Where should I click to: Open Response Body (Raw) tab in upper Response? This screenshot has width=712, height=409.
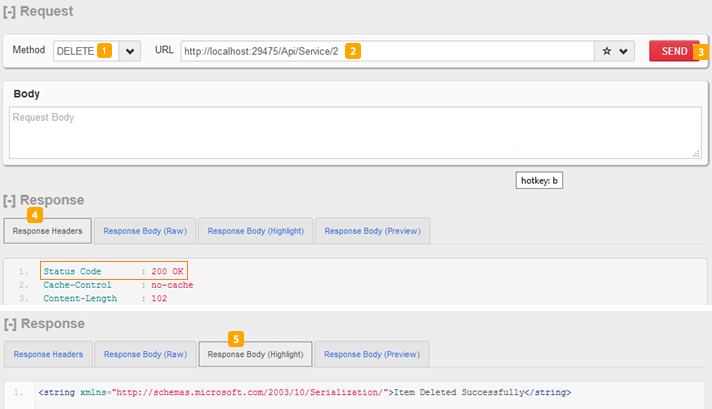[145, 231]
